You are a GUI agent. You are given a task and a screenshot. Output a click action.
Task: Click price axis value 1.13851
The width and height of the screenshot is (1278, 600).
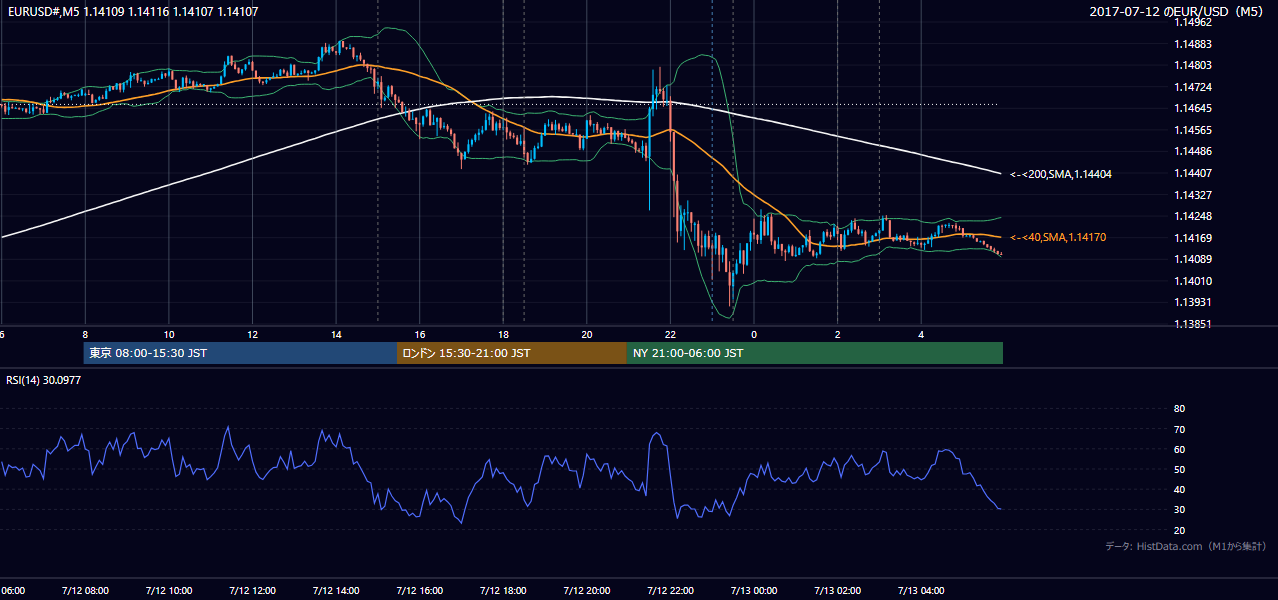tap(1193, 324)
